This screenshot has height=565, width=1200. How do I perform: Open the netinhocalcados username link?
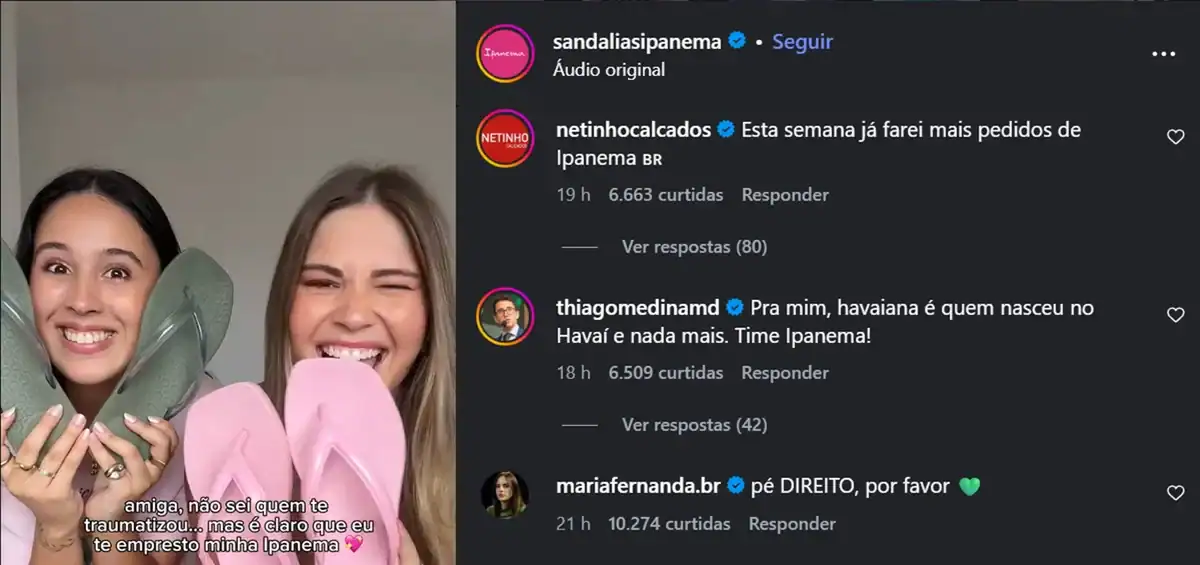pyautogui.click(x=631, y=130)
